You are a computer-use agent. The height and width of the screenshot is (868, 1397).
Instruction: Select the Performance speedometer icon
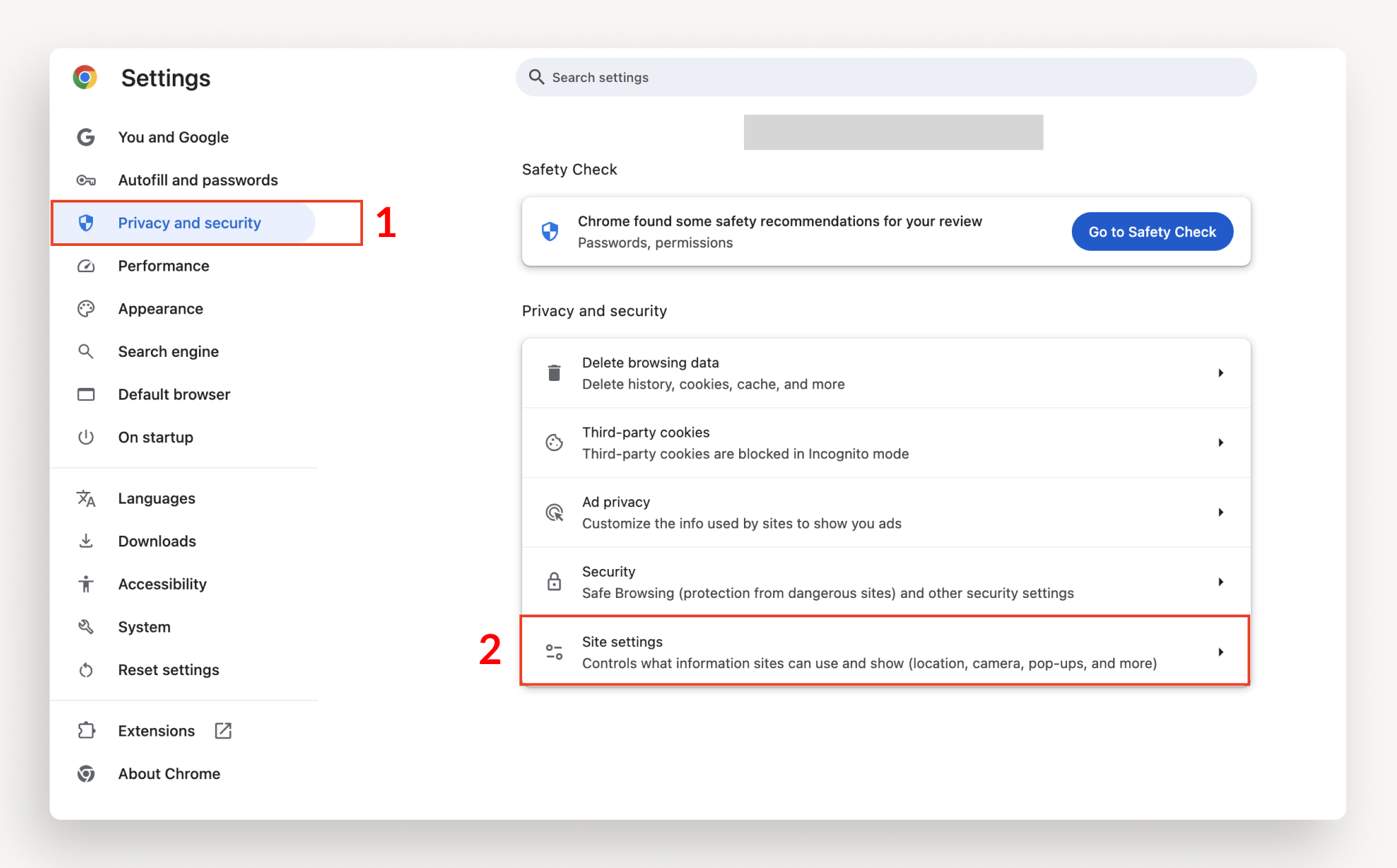(x=86, y=266)
